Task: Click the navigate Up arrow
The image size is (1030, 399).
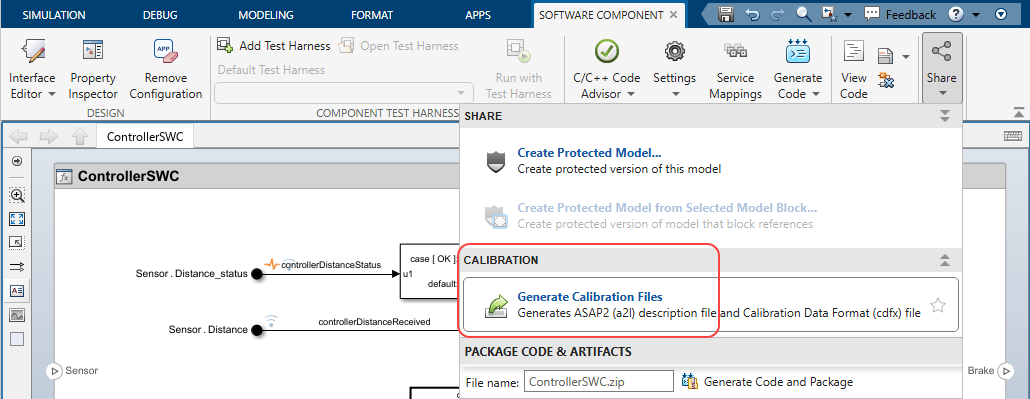Action: click(79, 137)
